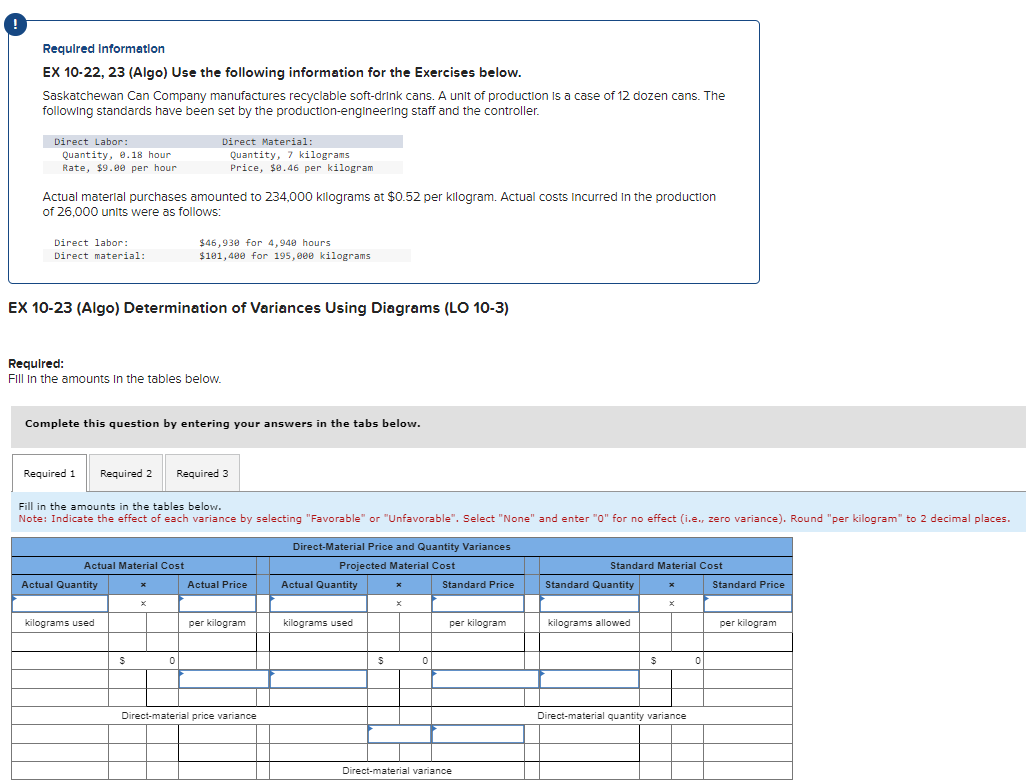Click the Actual Quantity kilograms used input field
Image resolution: width=1026 pixels, height=782 pixels.
[x=60, y=603]
